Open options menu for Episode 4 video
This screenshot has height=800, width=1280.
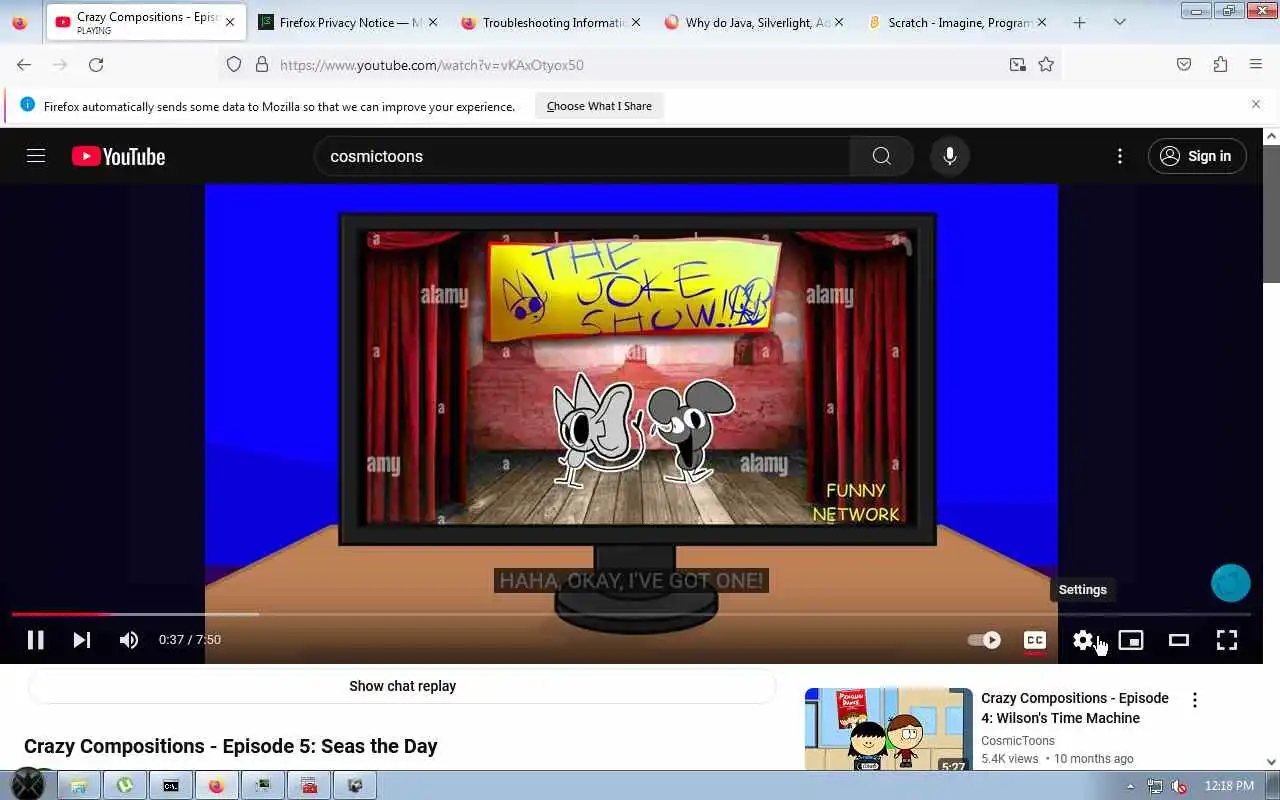1194,700
